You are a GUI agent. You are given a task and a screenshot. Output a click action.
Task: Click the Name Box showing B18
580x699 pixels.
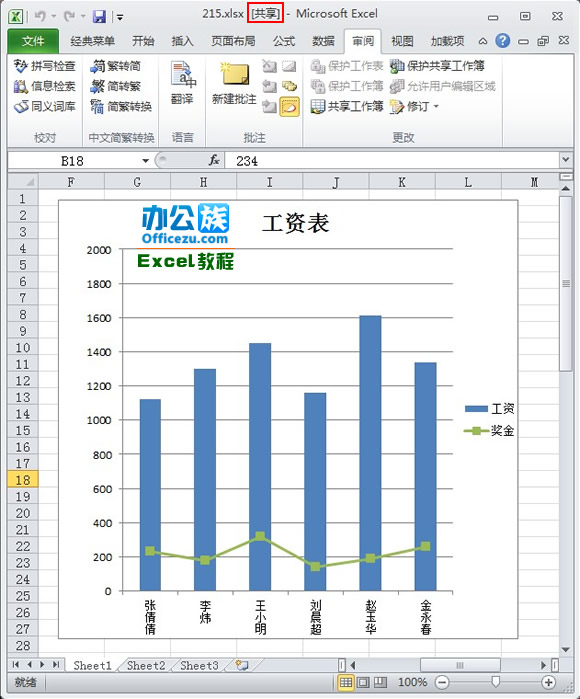point(73,161)
